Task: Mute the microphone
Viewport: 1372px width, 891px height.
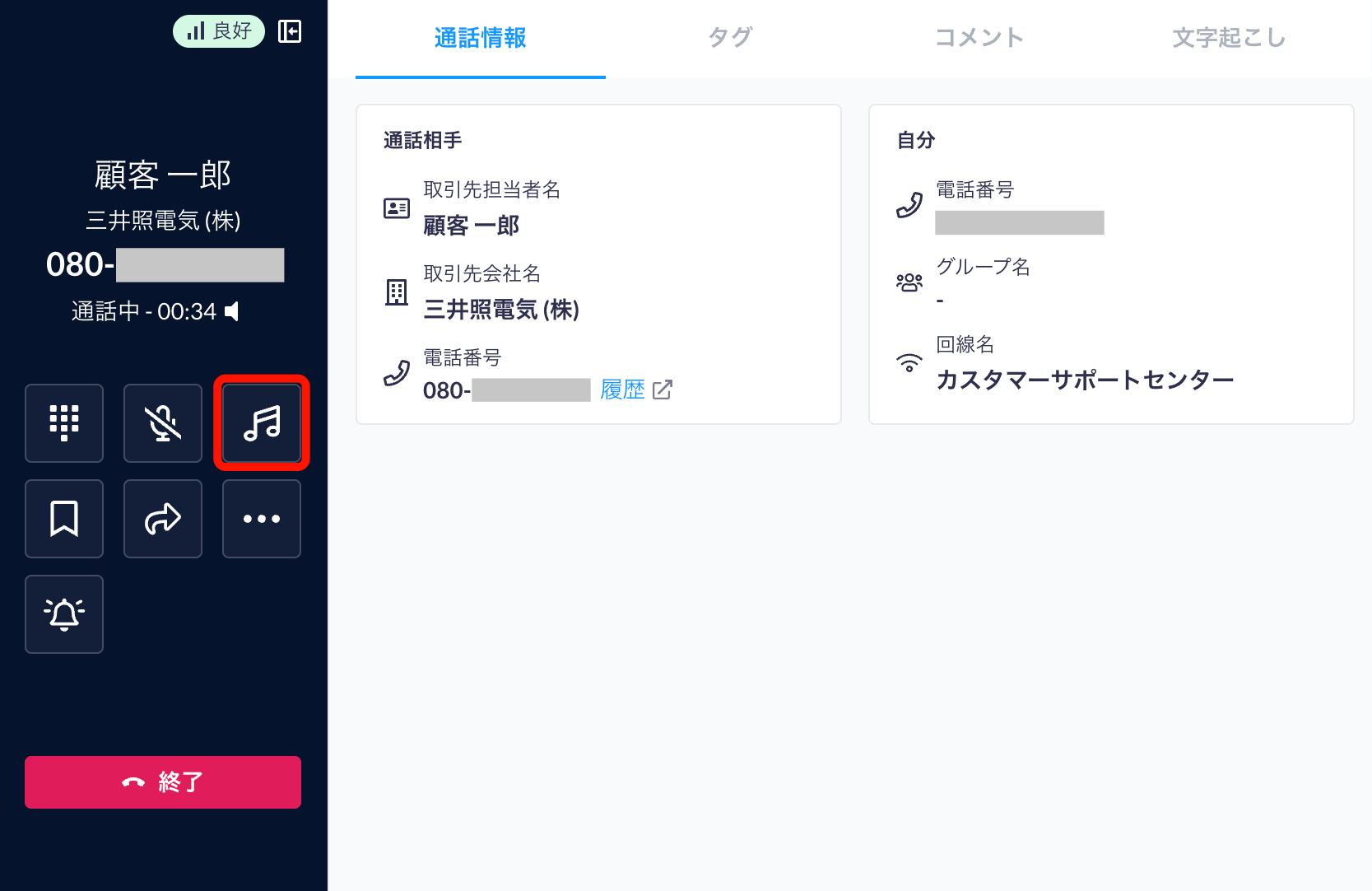Action: 163,423
